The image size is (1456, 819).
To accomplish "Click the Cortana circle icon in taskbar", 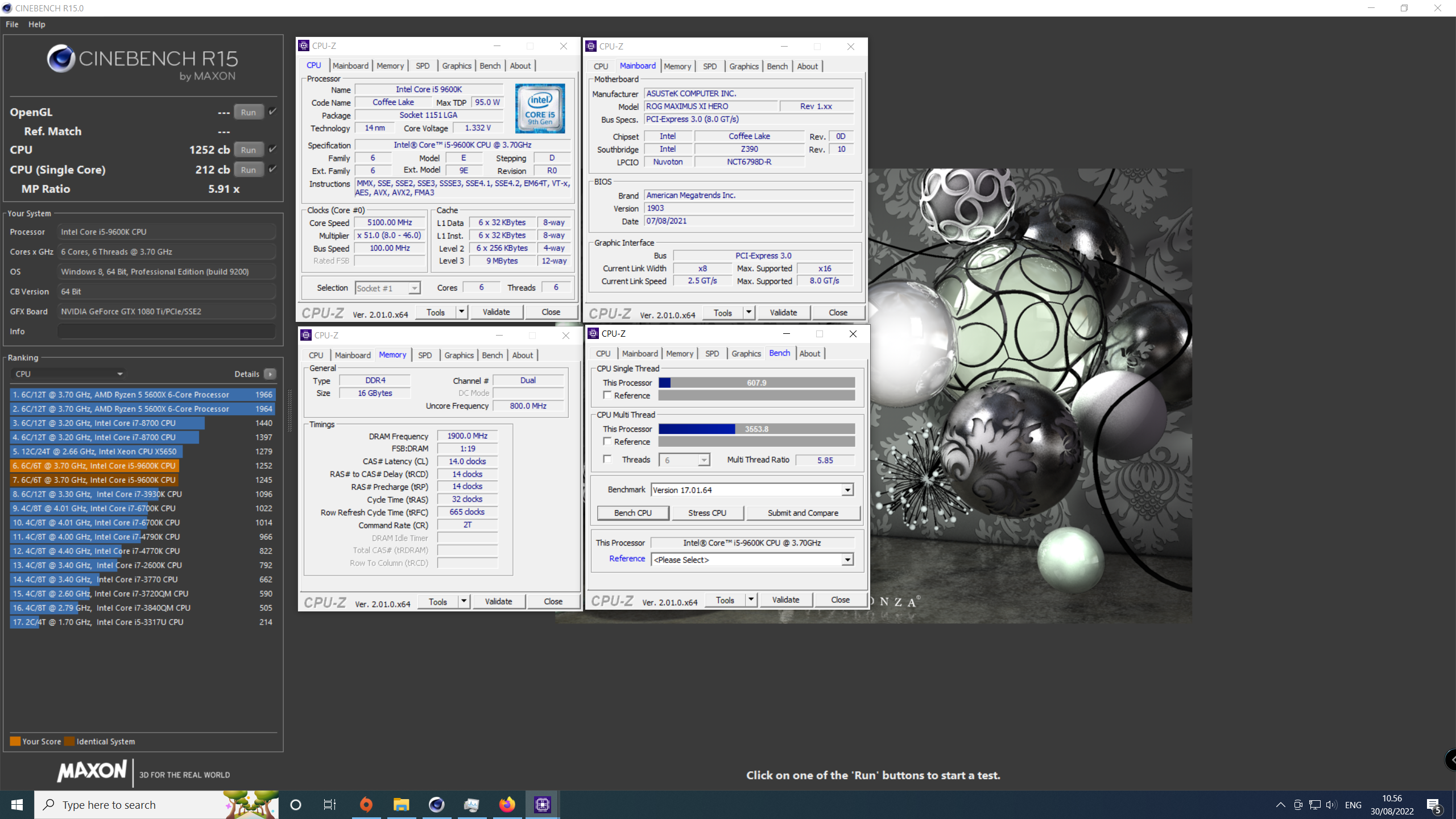I will (296, 805).
